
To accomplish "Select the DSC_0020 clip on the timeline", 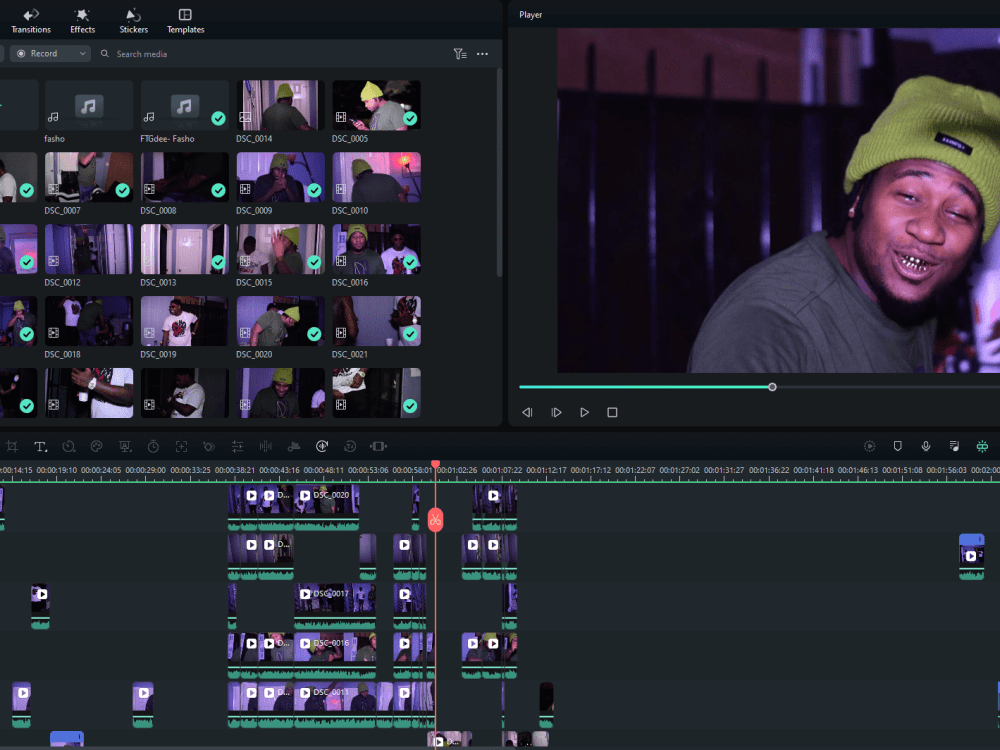I will pyautogui.click(x=327, y=507).
